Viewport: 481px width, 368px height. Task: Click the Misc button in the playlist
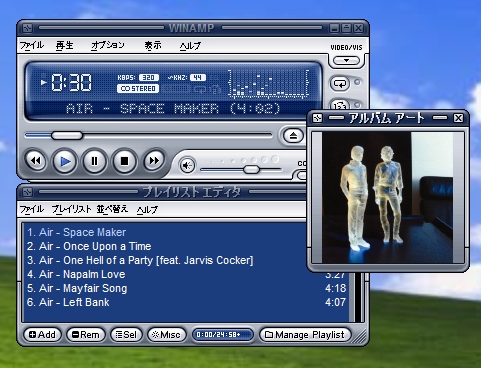pos(166,335)
